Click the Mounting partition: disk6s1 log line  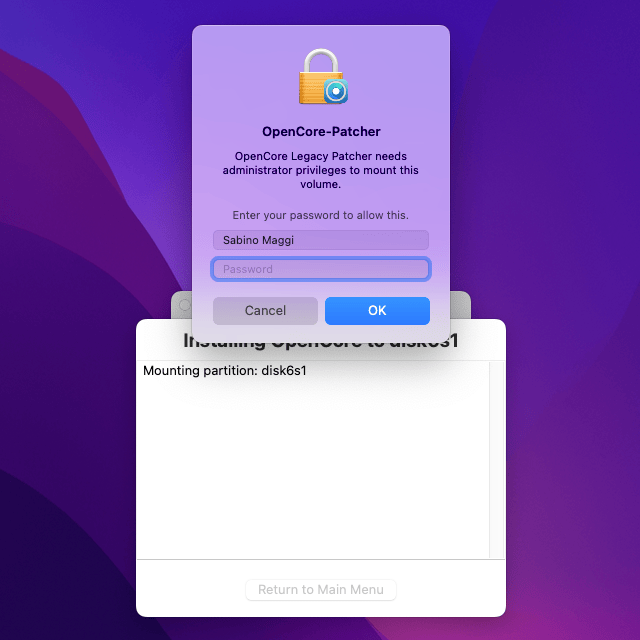click(x=224, y=371)
